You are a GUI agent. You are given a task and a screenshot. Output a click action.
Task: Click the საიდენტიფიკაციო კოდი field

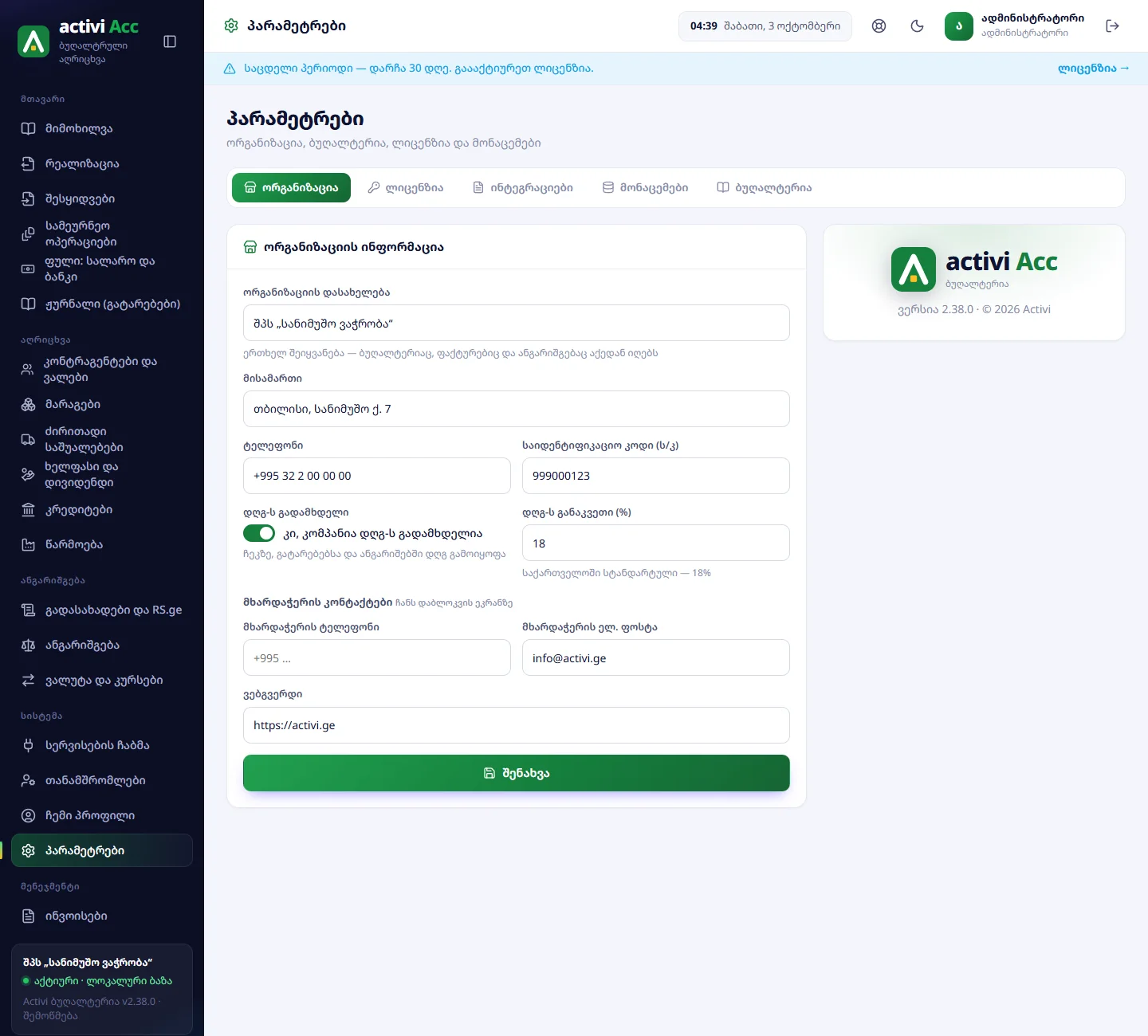click(x=656, y=476)
